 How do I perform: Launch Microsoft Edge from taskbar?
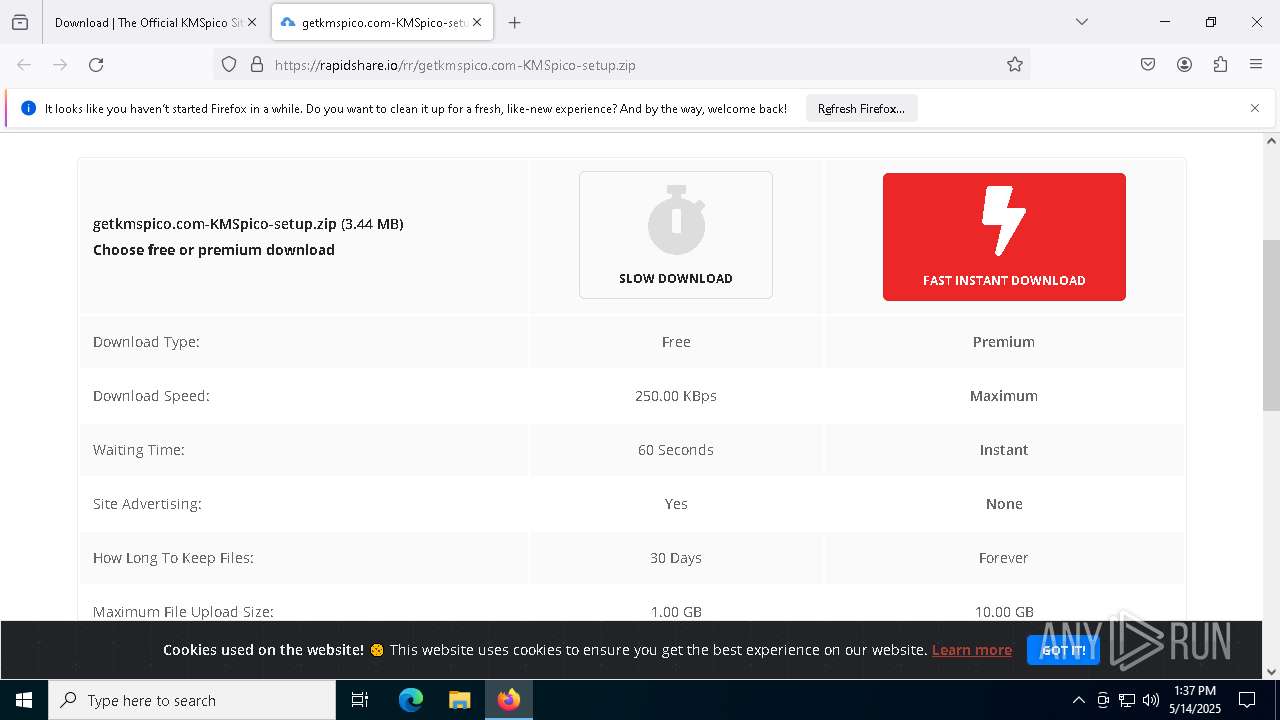(x=411, y=700)
